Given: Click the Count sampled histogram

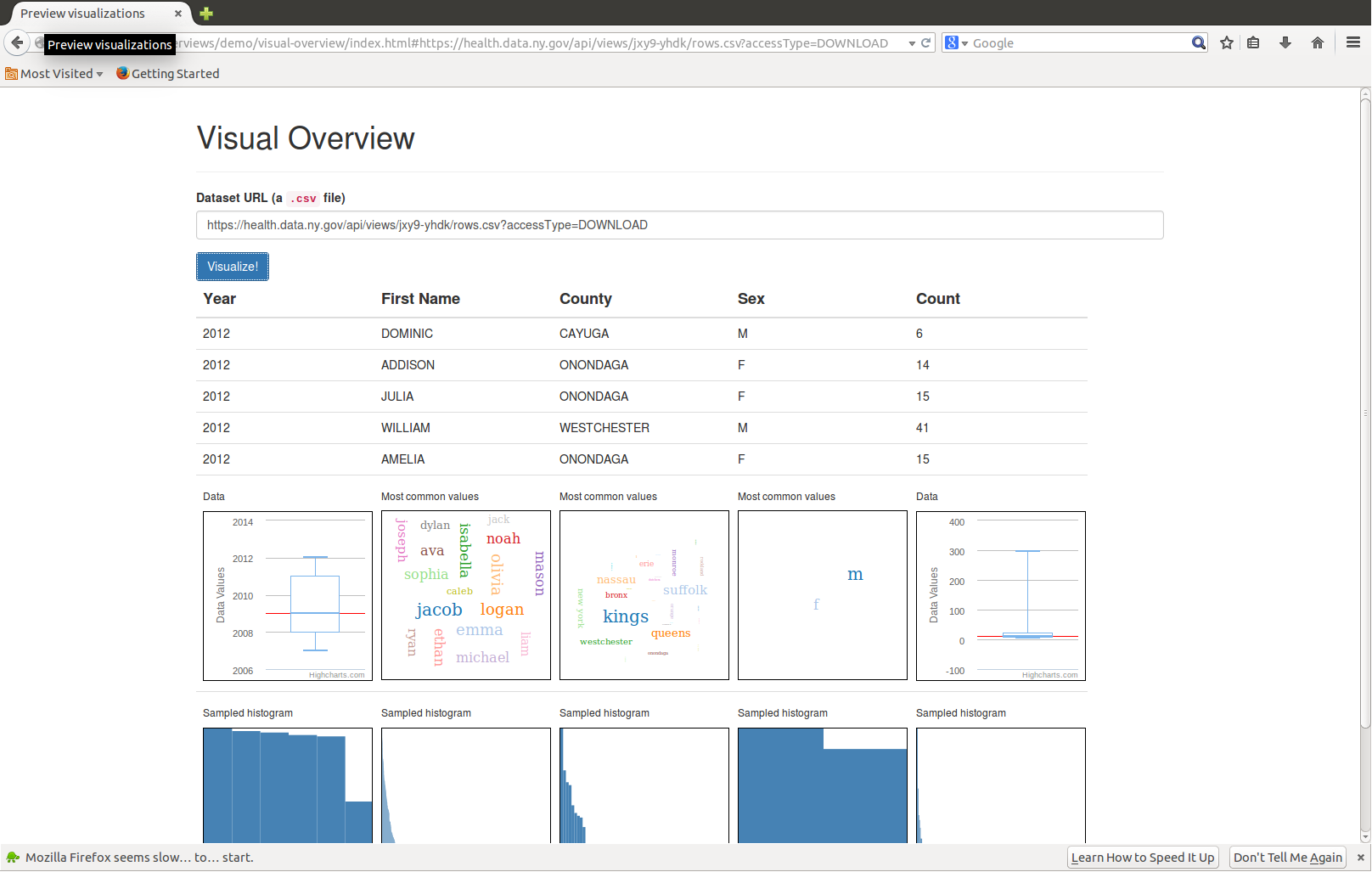Looking at the screenshot, I should tap(1001, 785).
